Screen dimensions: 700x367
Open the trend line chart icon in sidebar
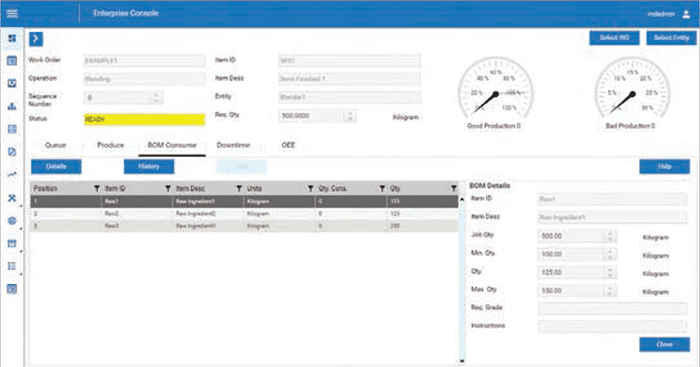point(12,175)
